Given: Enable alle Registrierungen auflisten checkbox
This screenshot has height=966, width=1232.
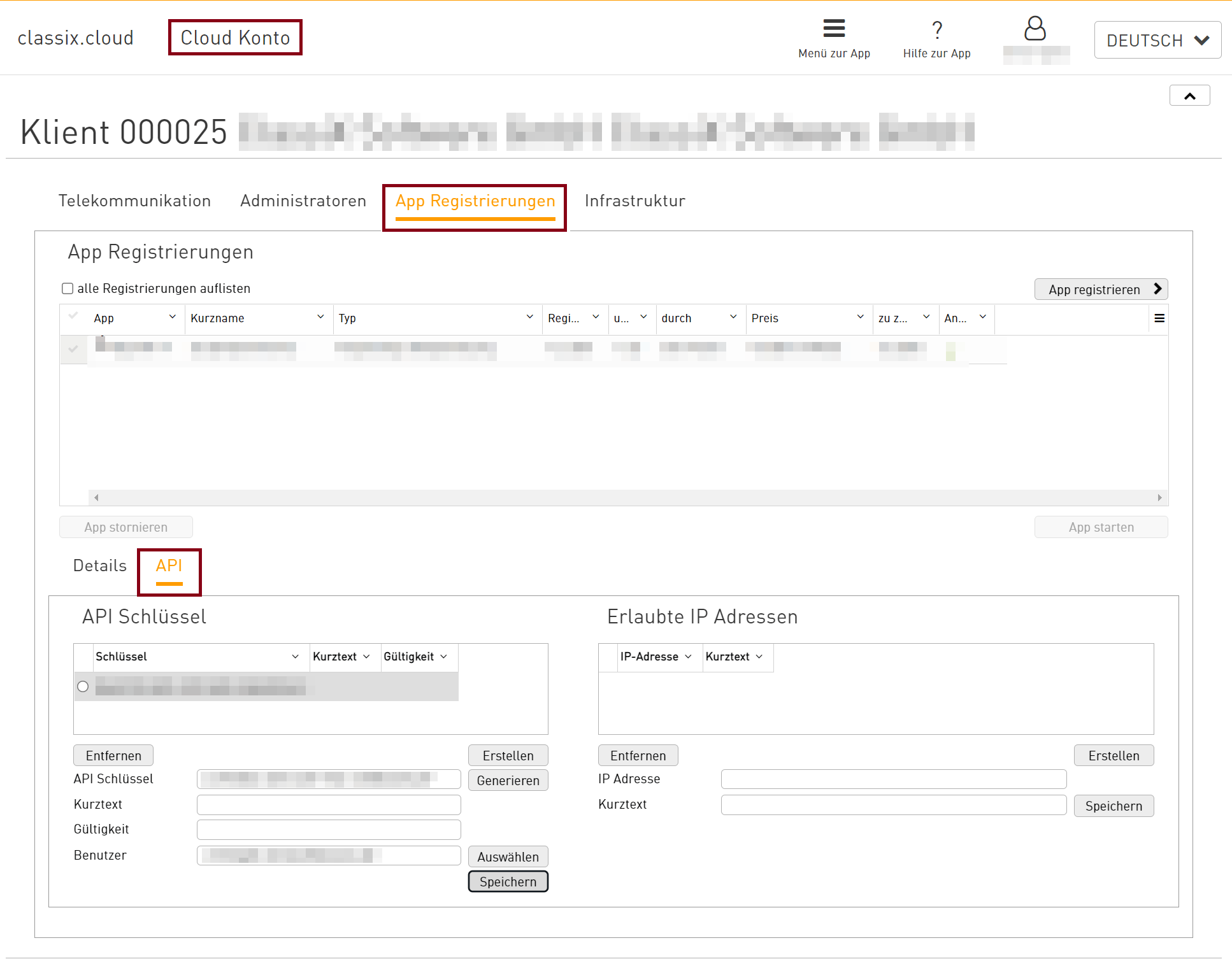Looking at the screenshot, I should click(x=68, y=288).
